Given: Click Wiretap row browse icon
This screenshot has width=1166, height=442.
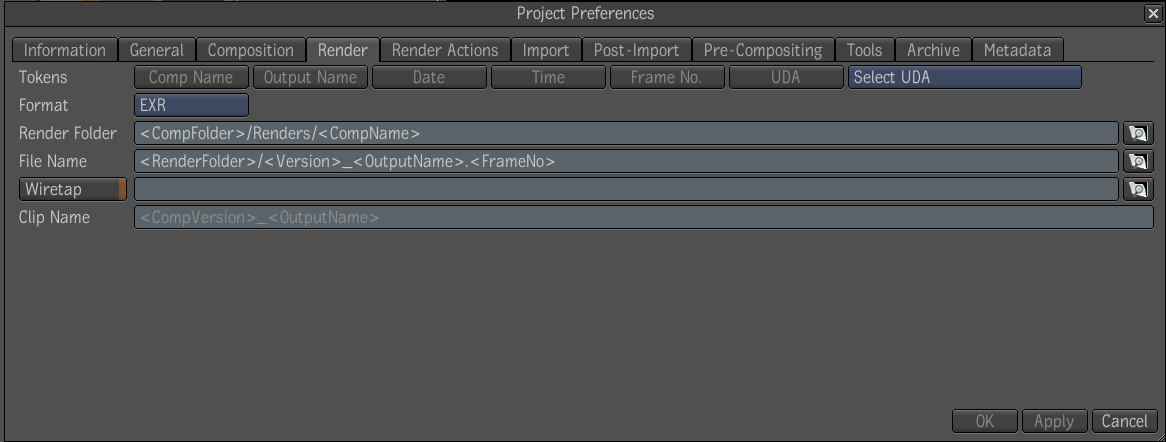Looking at the screenshot, I should coord(1138,189).
